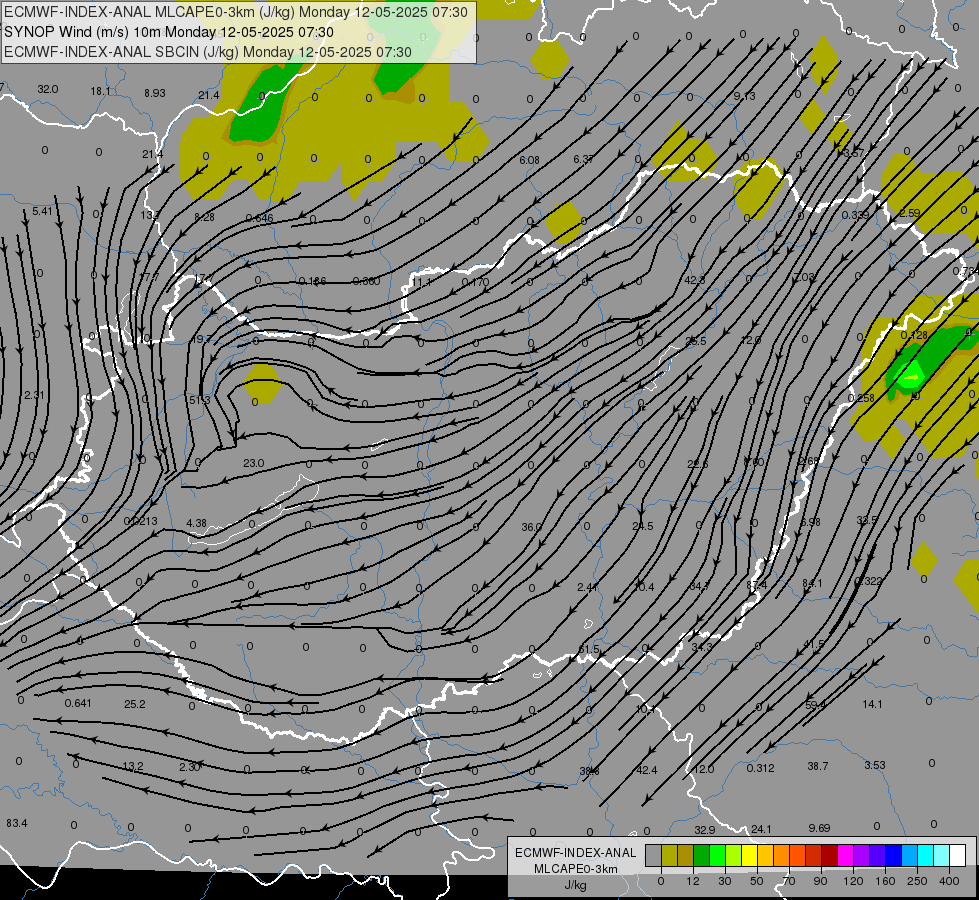Image resolution: width=979 pixels, height=900 pixels.
Task: Click legend tick label 12
Action: (x=693, y=881)
